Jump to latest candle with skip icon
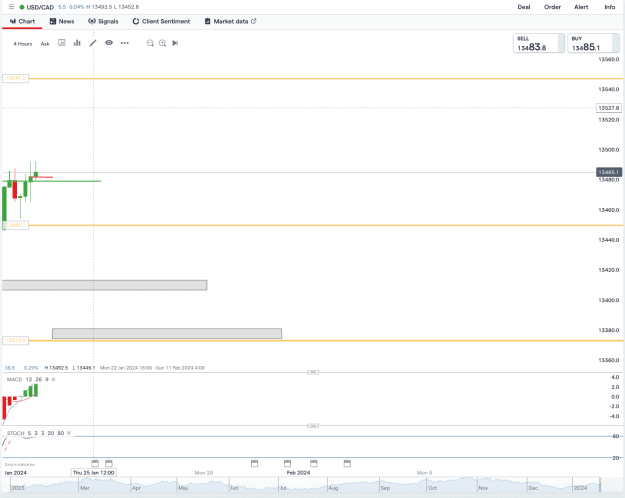 tap(175, 43)
